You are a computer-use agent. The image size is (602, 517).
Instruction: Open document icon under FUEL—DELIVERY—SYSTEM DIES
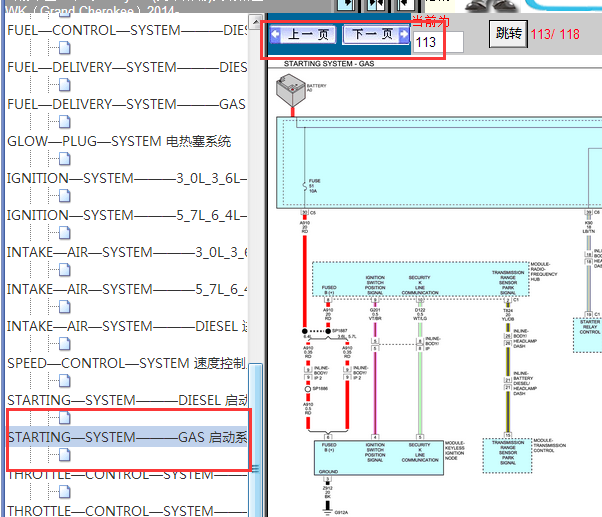64,85
